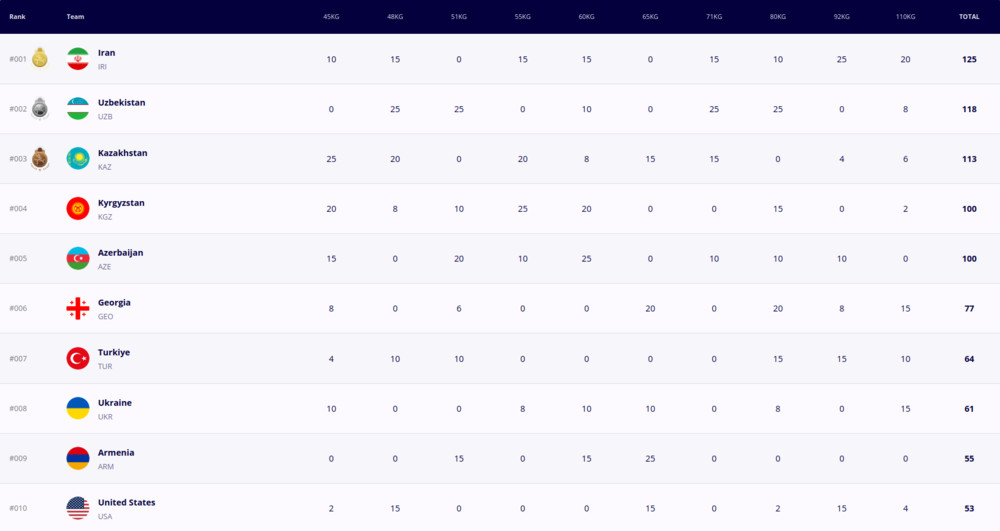Click the gold medal icon
The image size is (1000, 531).
[40, 58]
